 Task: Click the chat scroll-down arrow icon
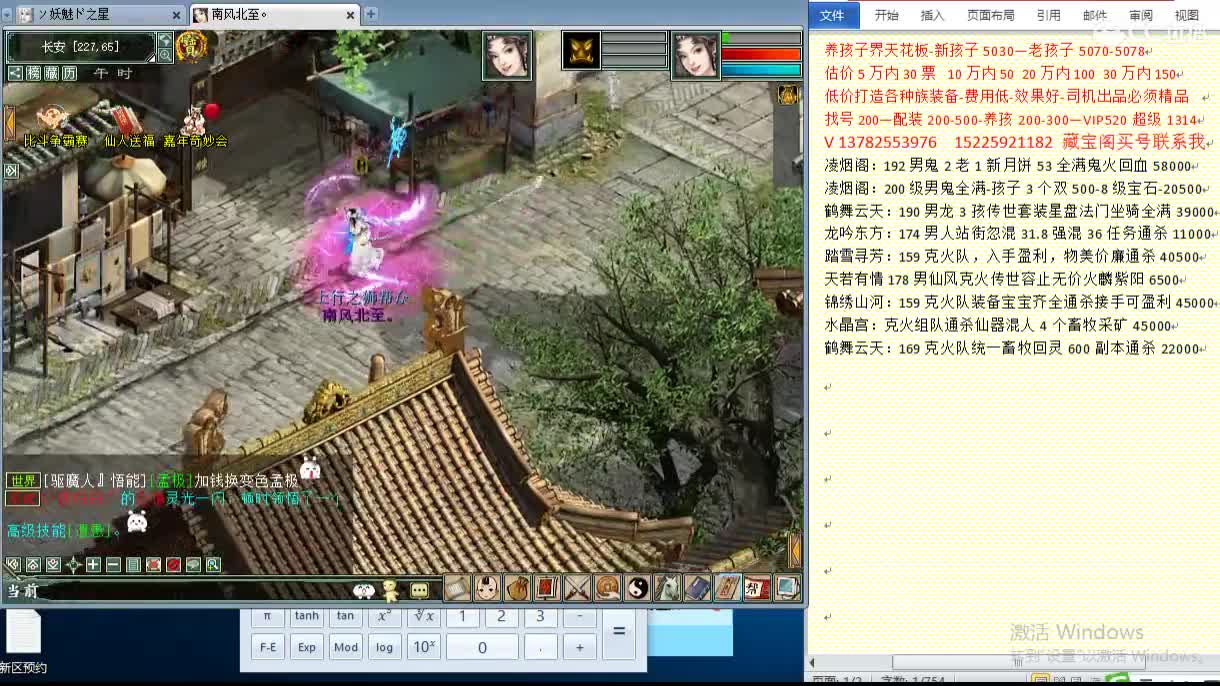point(53,565)
